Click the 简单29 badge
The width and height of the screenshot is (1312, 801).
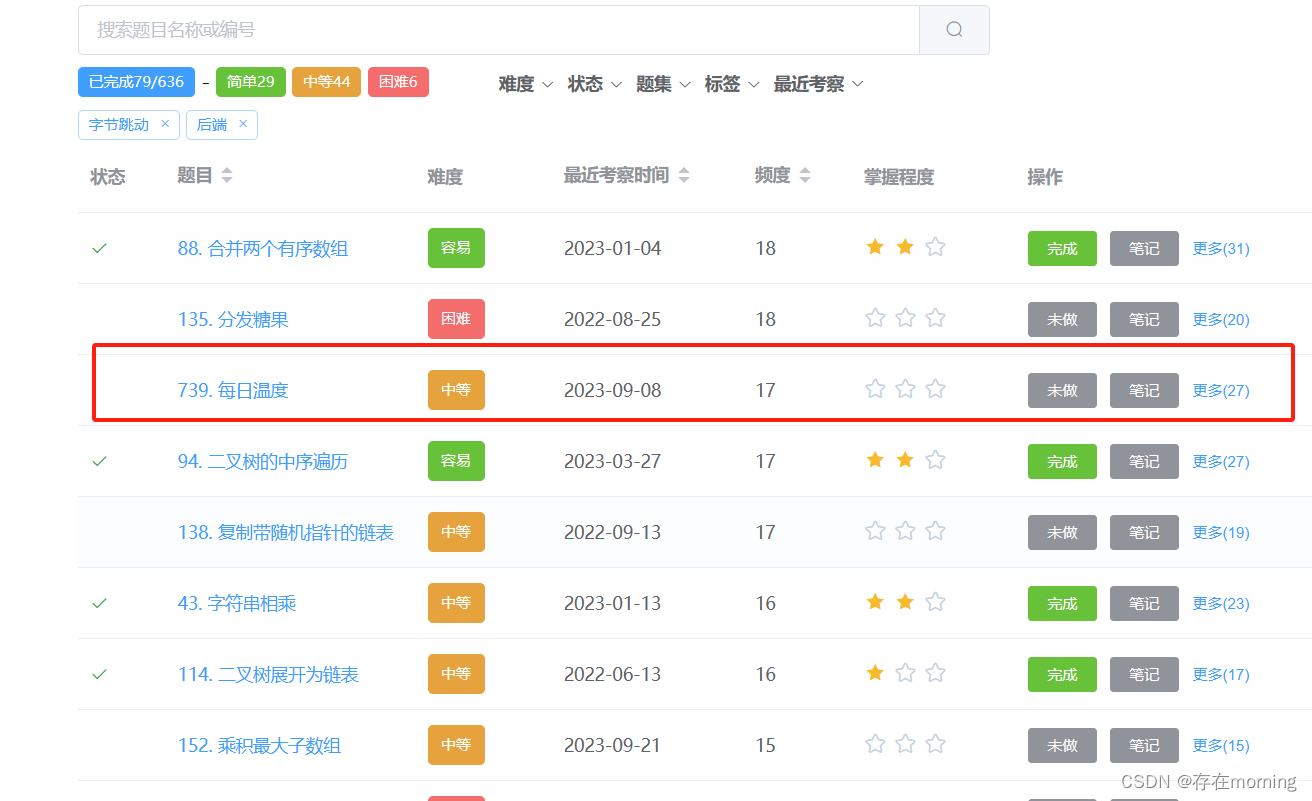251,82
